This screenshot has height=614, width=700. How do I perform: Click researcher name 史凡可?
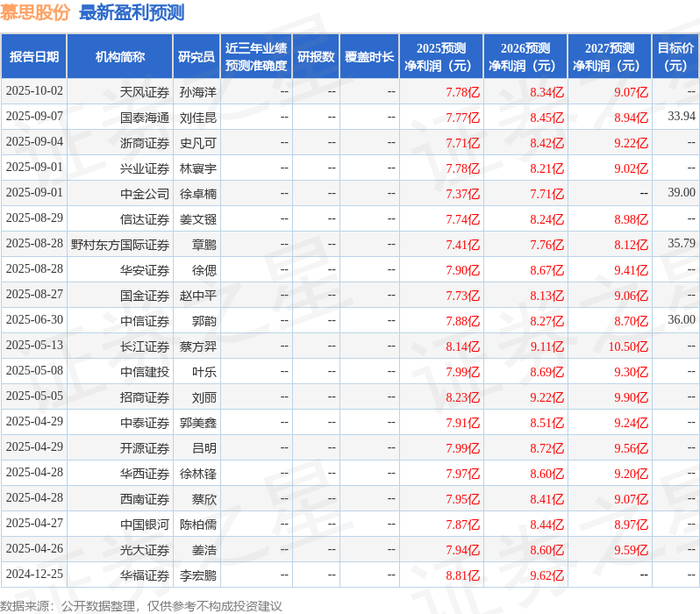(198, 143)
